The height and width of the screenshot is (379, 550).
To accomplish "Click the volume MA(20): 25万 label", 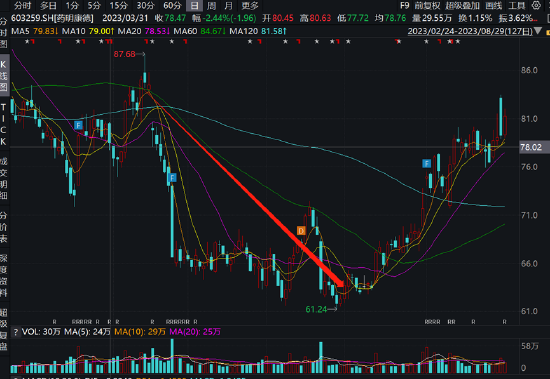I will [x=195, y=332].
